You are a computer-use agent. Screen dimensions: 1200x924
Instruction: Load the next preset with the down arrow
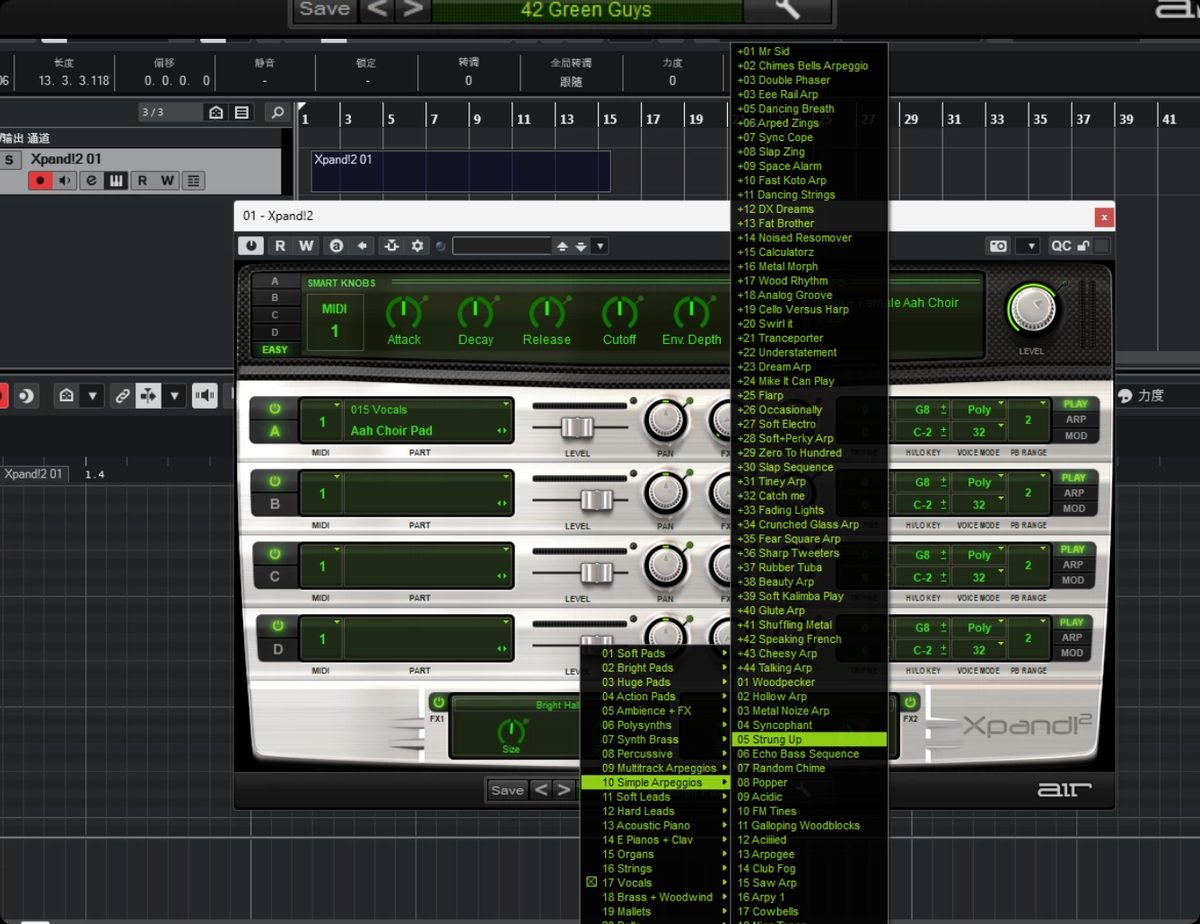point(580,246)
